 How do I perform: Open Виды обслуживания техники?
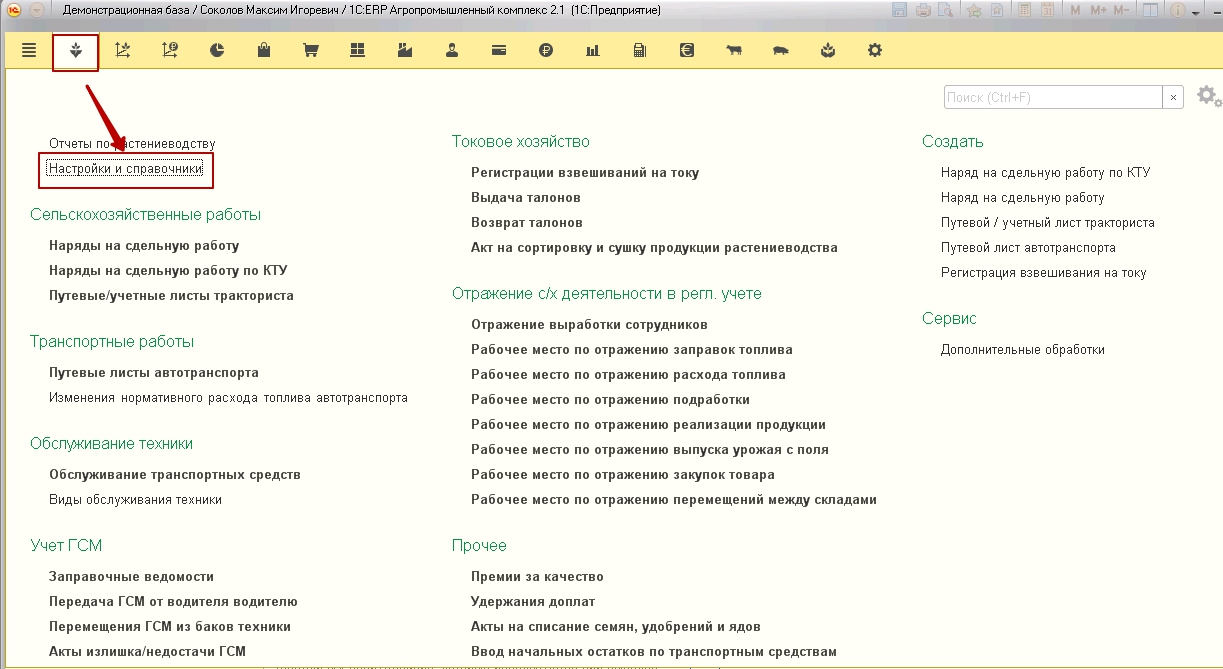click(x=135, y=499)
